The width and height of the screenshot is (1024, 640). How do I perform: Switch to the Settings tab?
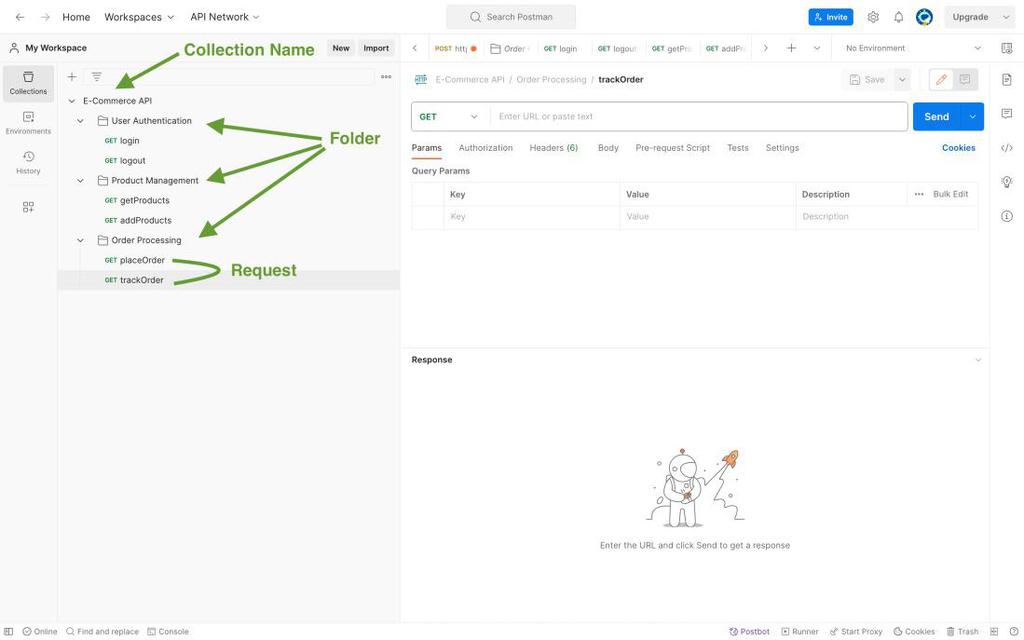(782, 148)
